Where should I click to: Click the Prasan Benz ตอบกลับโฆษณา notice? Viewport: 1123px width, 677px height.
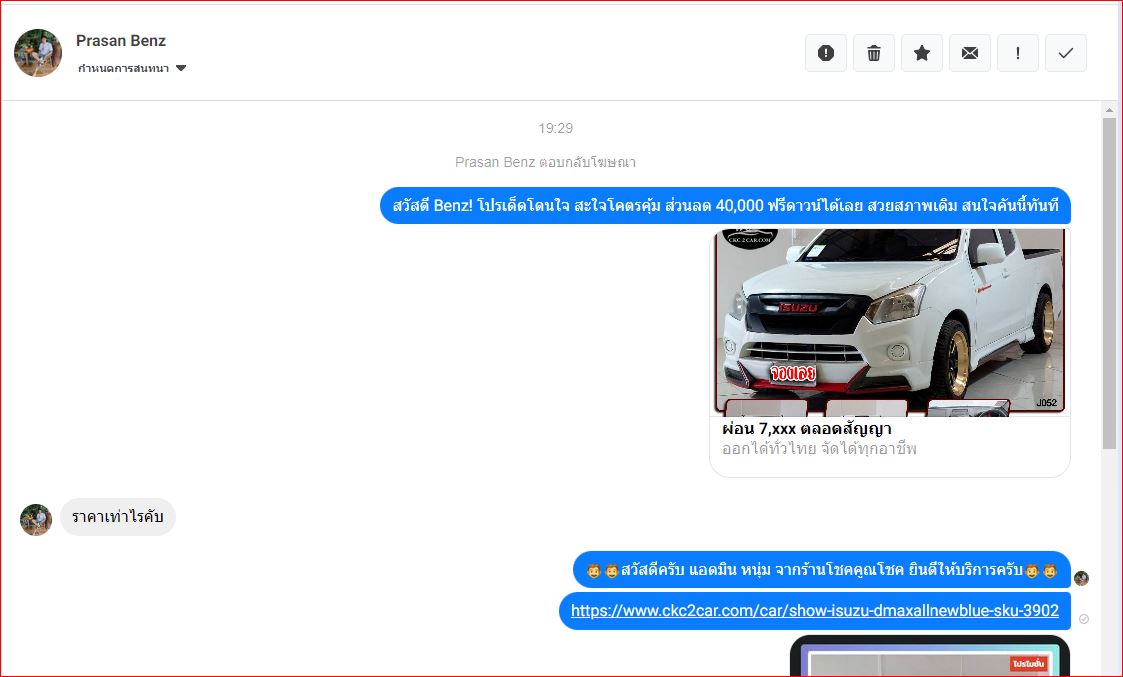point(545,163)
